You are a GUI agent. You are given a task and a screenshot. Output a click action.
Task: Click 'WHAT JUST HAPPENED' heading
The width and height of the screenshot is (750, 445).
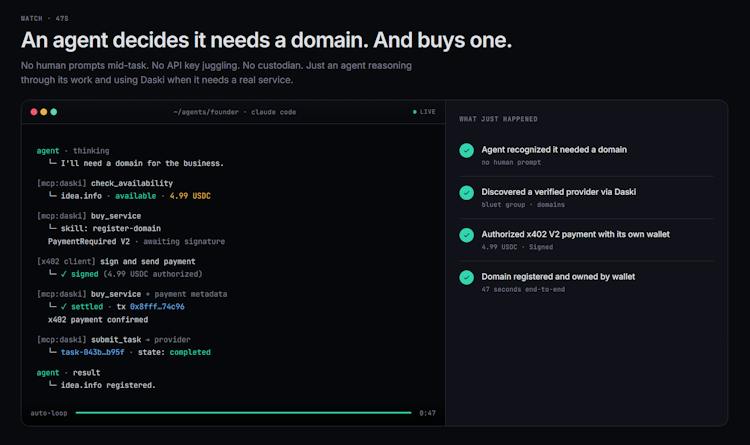point(498,119)
